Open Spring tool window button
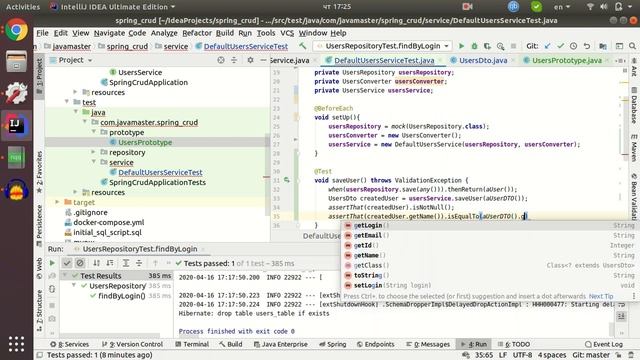The width and height of the screenshot is (640, 360). click(332, 344)
